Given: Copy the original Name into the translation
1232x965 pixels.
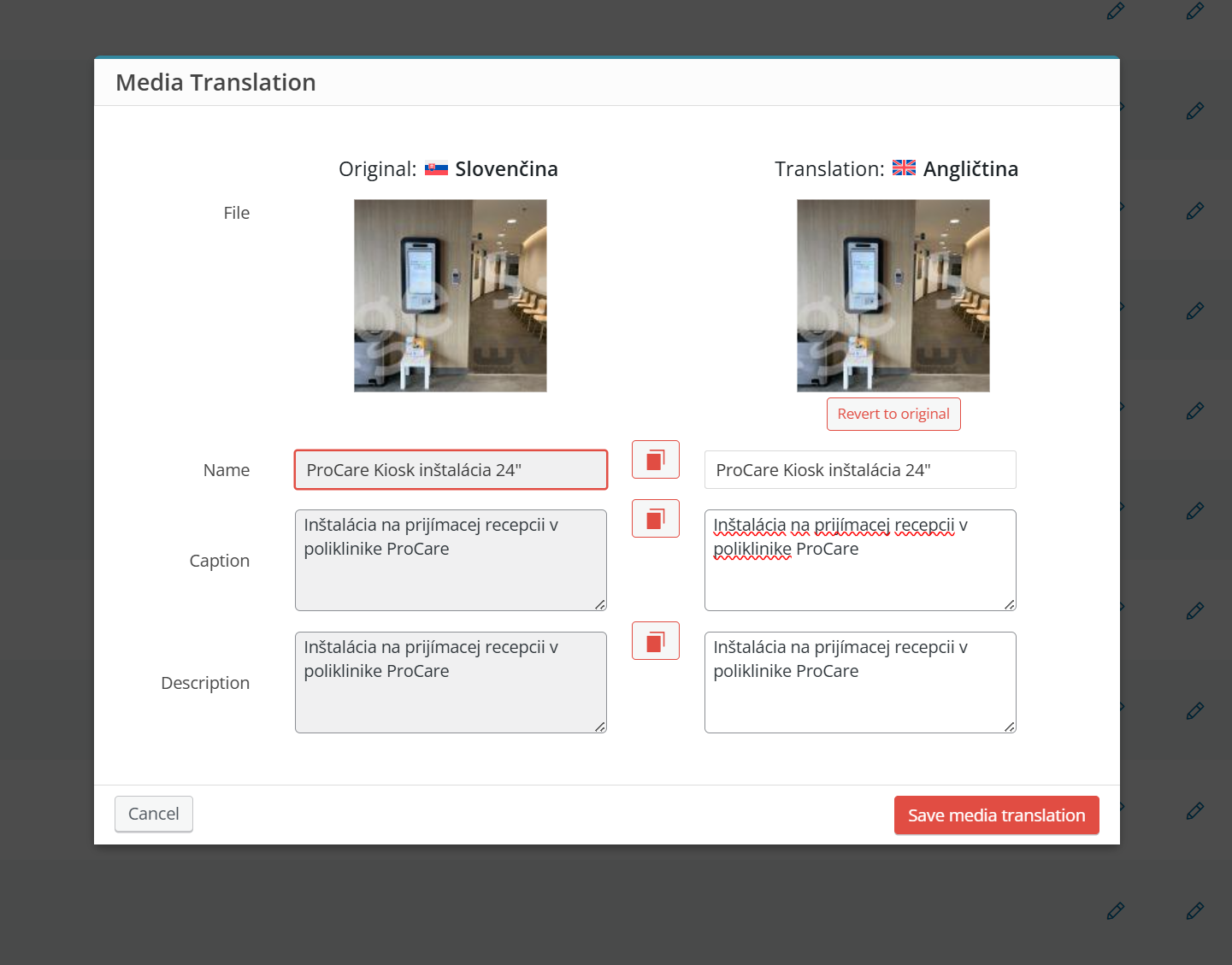Looking at the screenshot, I should (656, 460).
